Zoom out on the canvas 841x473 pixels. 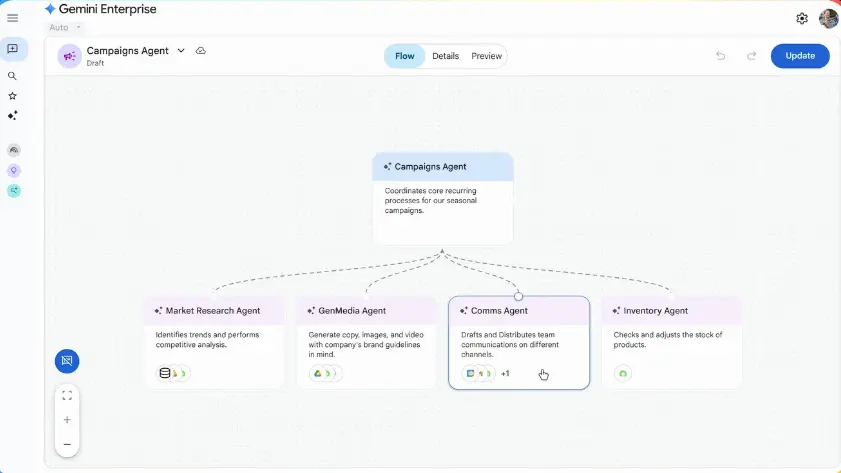point(67,444)
